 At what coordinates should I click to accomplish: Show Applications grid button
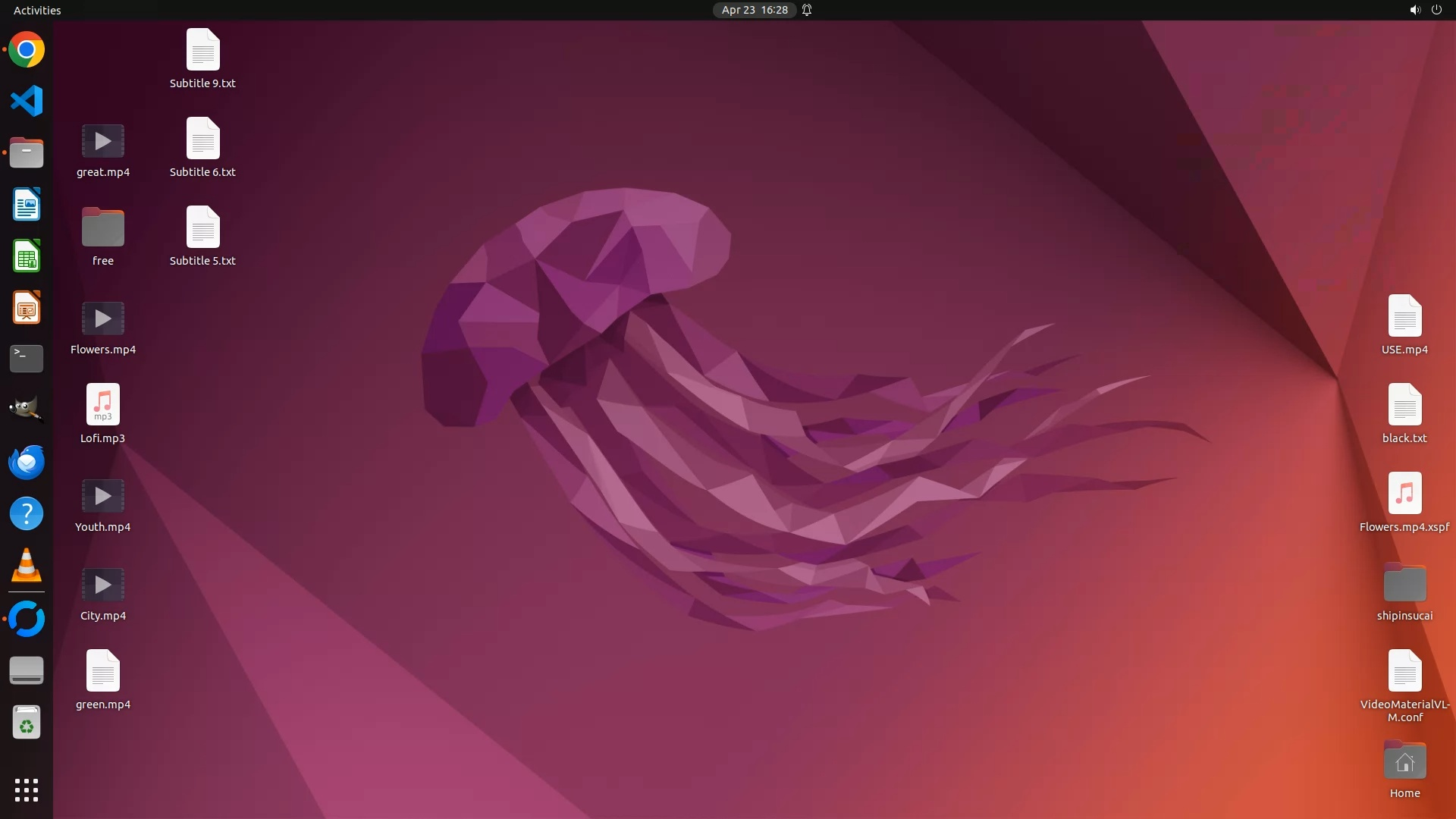pyautogui.click(x=27, y=789)
